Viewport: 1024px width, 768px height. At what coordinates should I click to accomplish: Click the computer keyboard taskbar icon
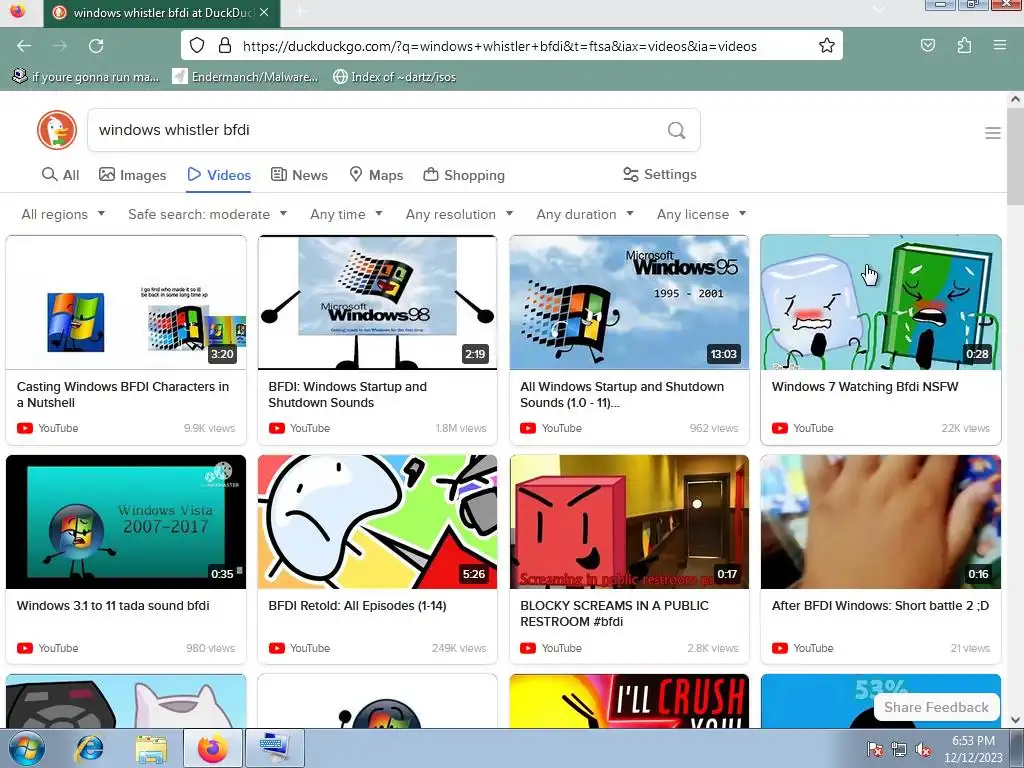click(x=274, y=748)
